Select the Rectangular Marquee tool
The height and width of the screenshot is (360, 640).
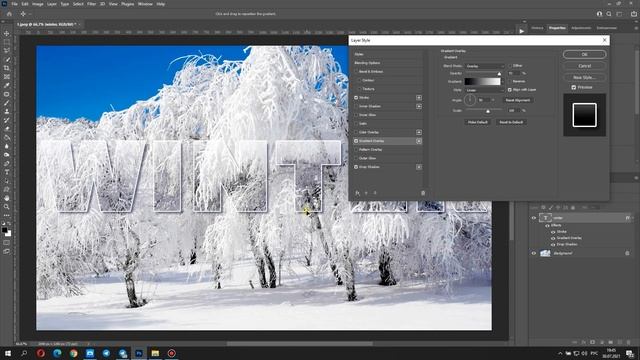(x=7, y=42)
